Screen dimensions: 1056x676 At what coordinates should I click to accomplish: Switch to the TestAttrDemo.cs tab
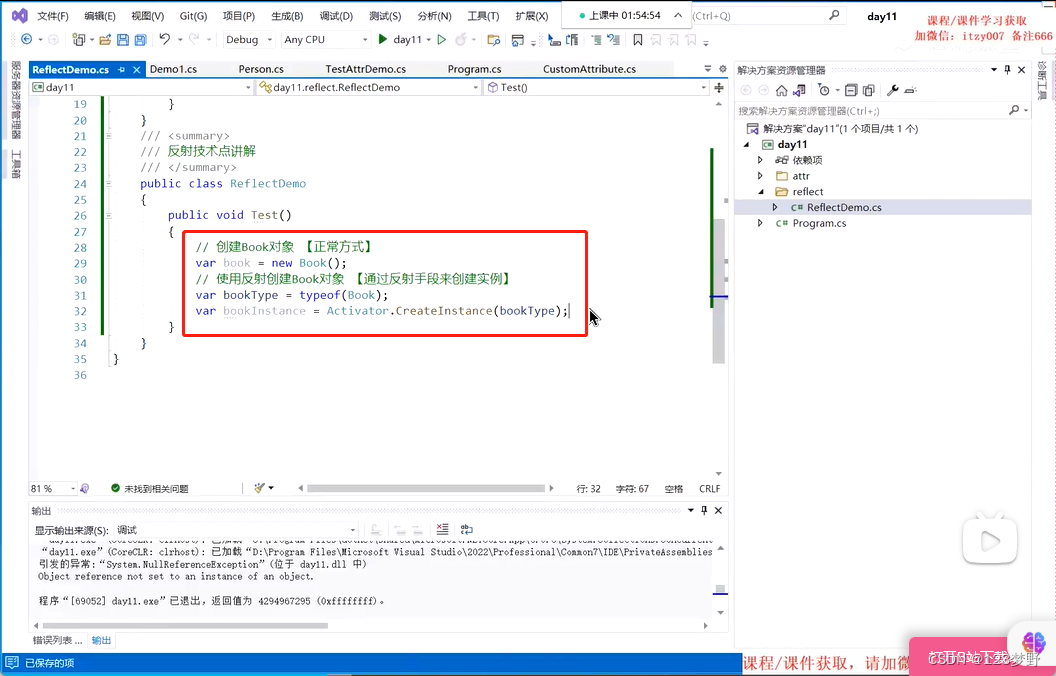pyautogui.click(x=365, y=69)
